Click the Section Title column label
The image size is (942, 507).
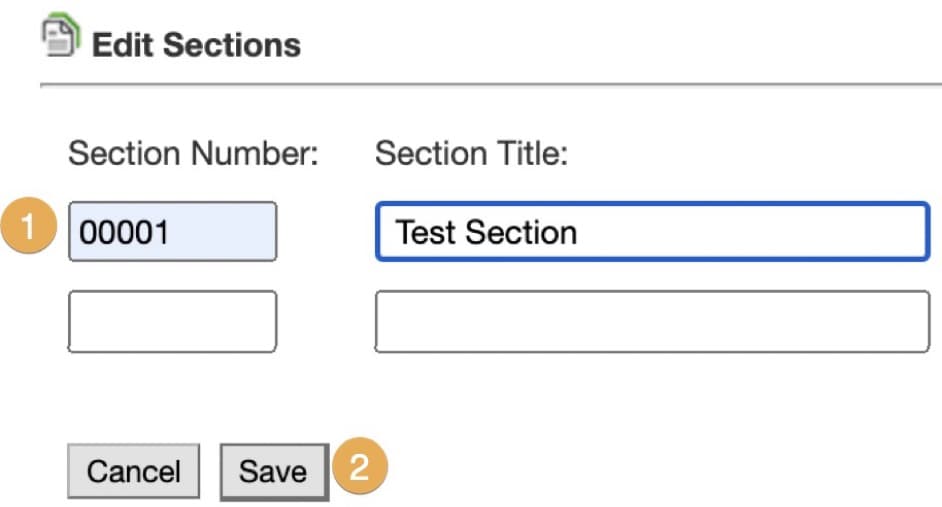(471, 154)
